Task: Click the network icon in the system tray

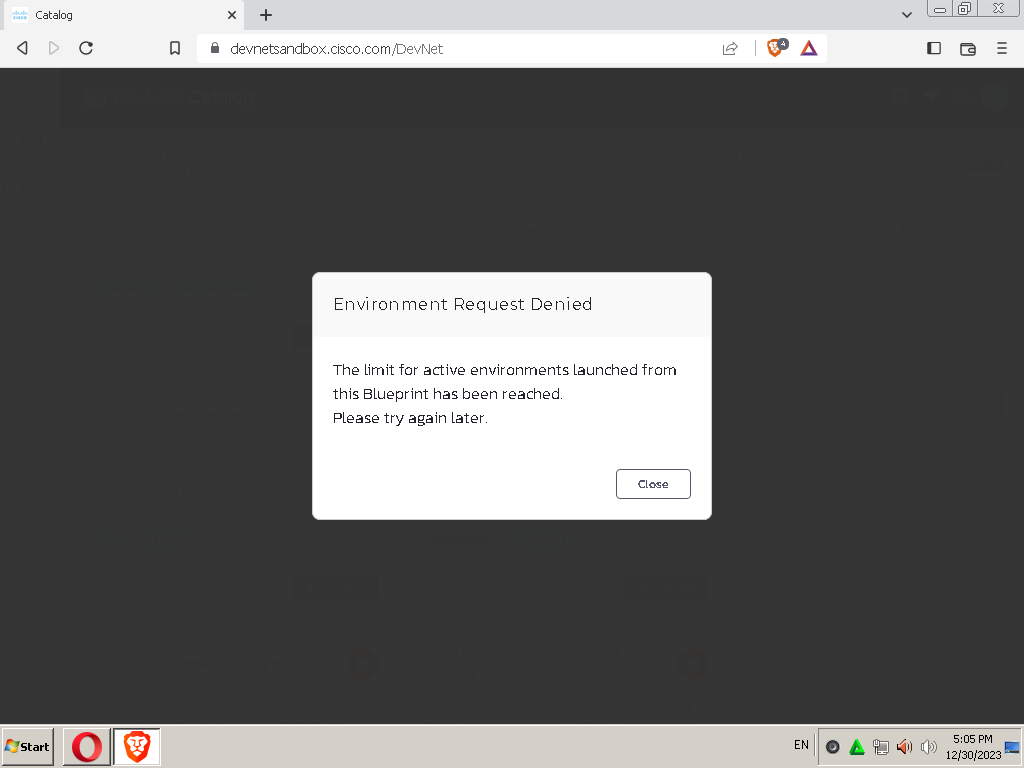Action: (x=881, y=746)
